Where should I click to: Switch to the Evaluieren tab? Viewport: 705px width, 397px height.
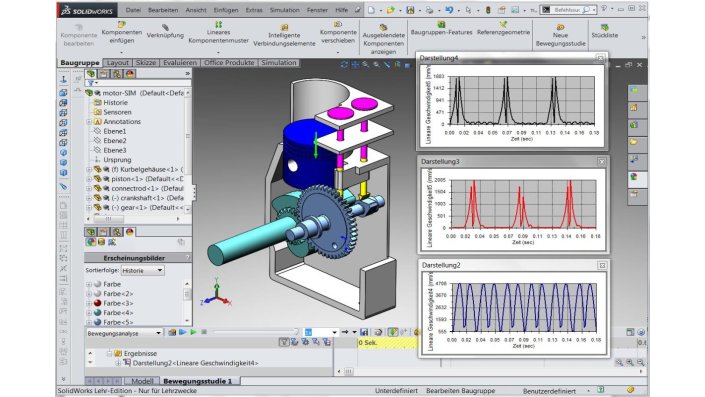point(180,63)
